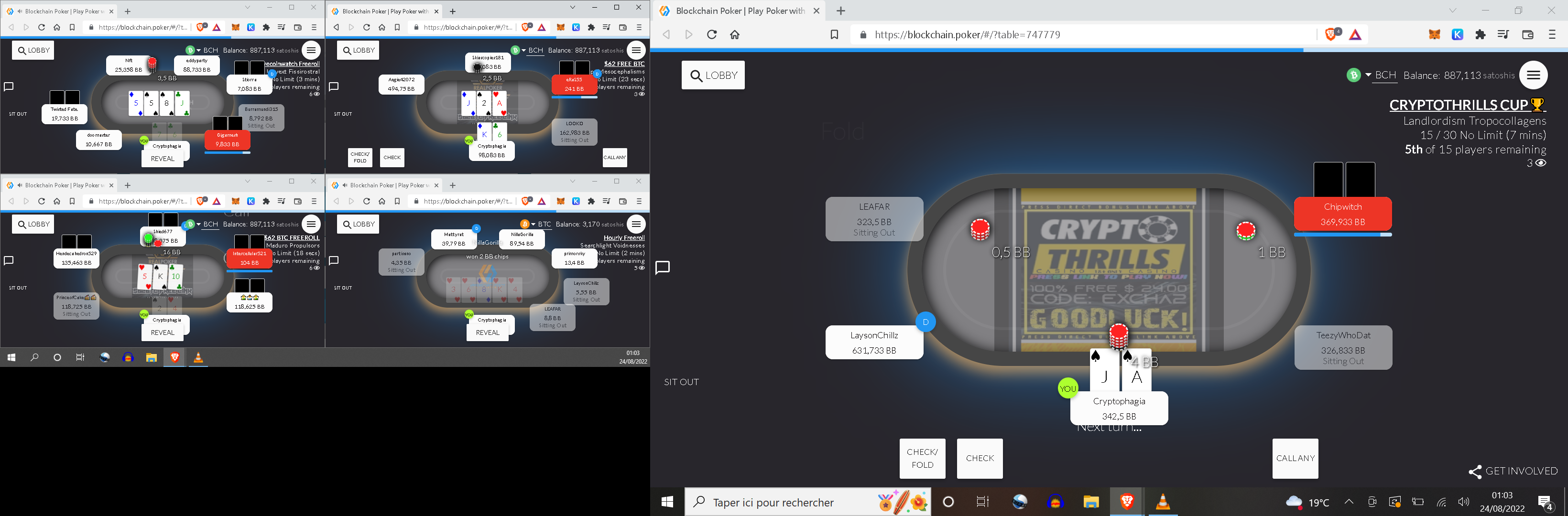Click the volume speaker icon in system tray
Screen dimensions: 1568x516
click(1464, 502)
